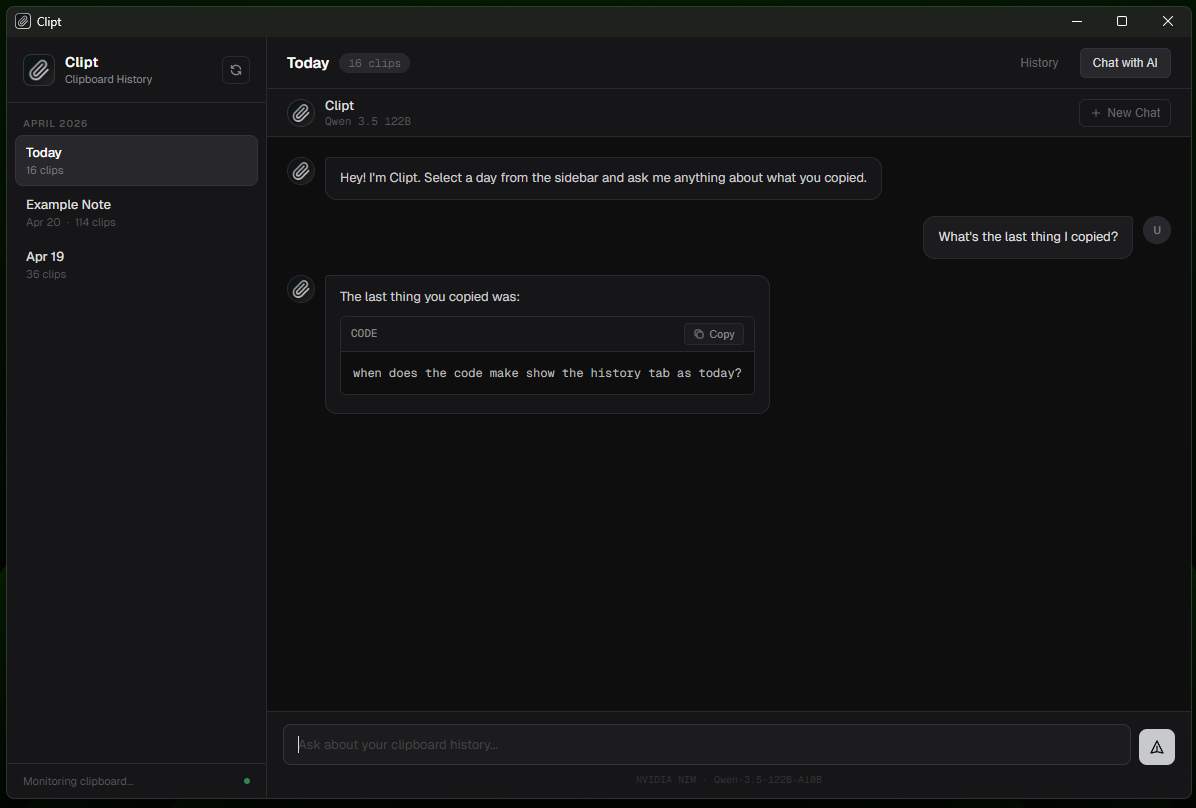Screen dimensions: 1196x808
Task: Switch to the History tab
Action: coord(1039,63)
